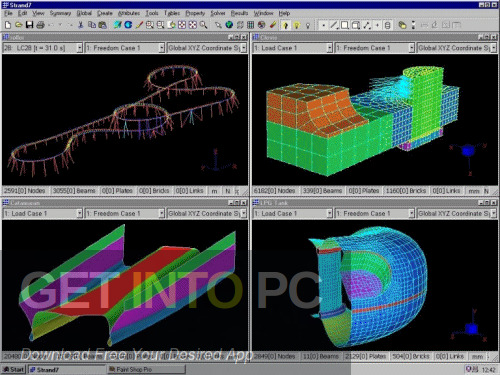The height and width of the screenshot is (375, 500).
Task: Open the Tables menu
Action: (x=172, y=13)
